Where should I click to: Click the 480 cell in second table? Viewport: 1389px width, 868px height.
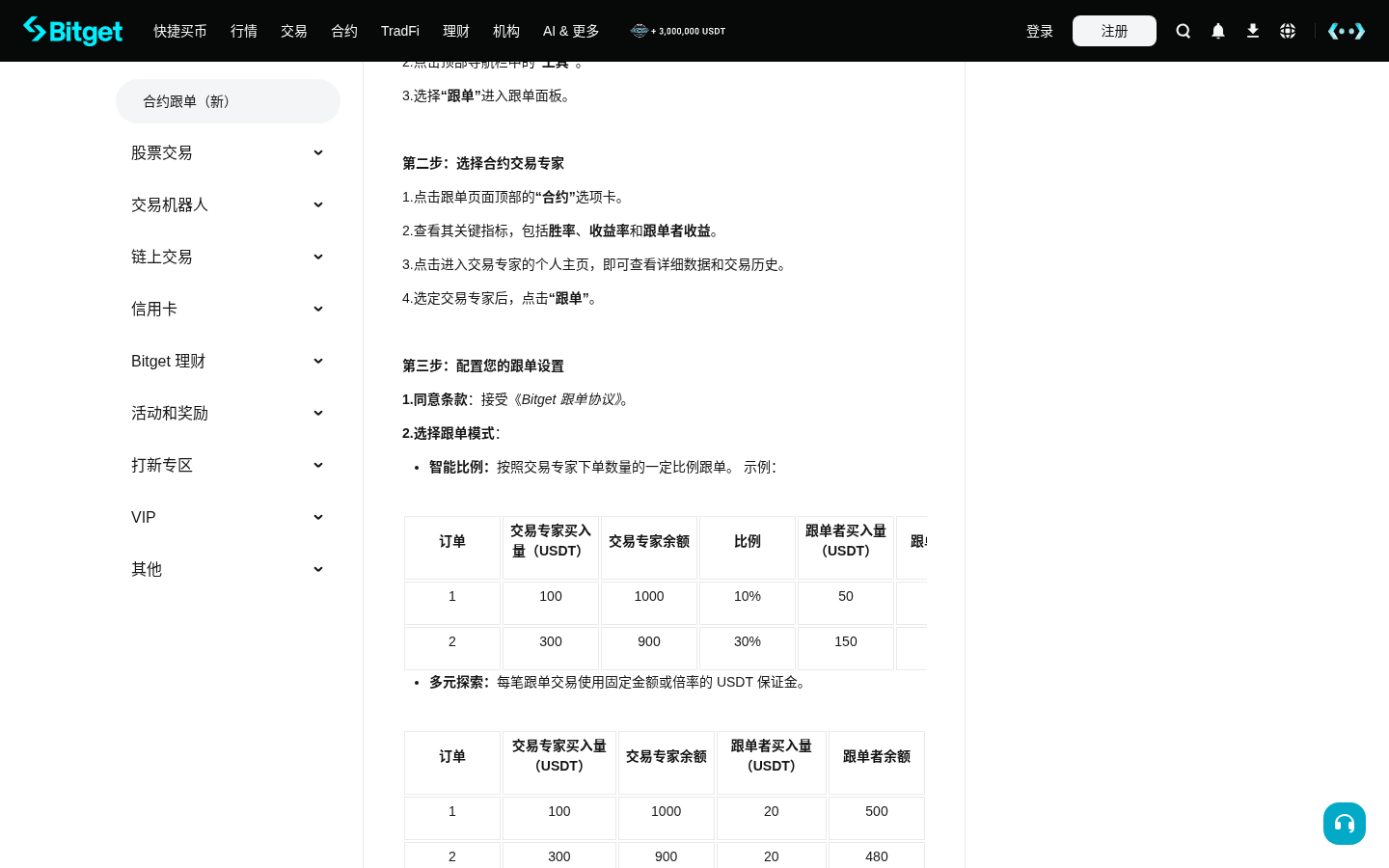877,856
